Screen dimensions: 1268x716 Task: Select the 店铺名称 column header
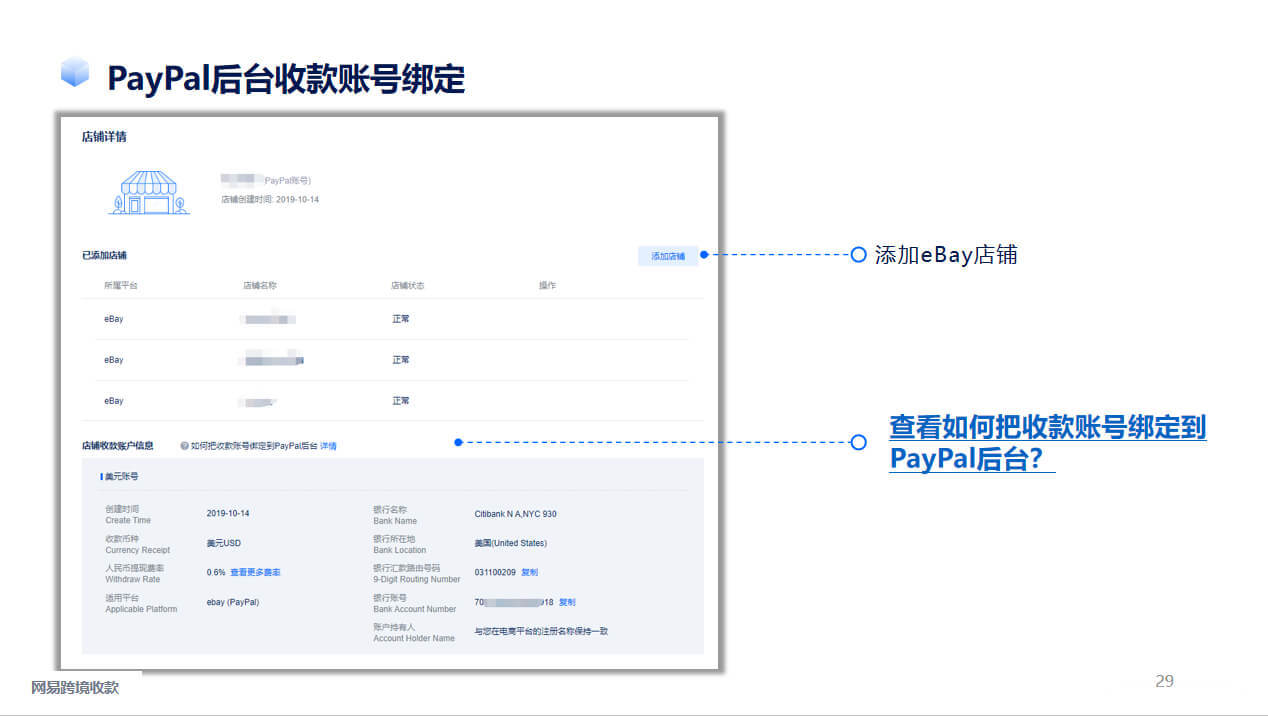(x=260, y=286)
